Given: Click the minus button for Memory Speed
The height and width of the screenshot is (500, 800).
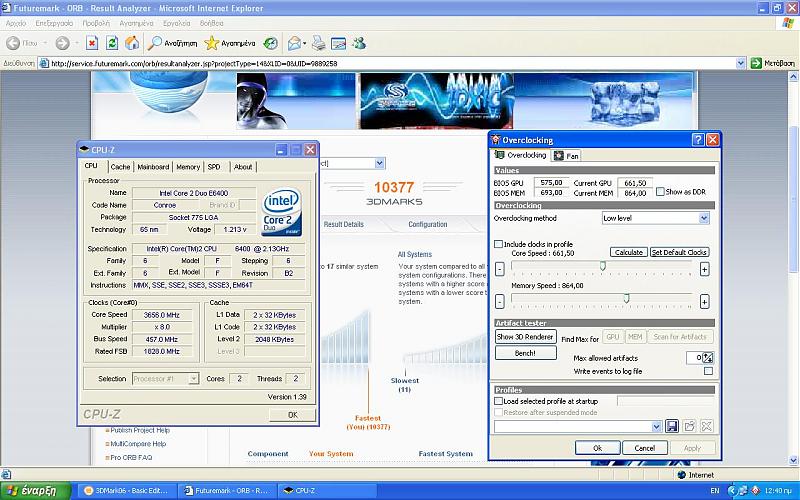Looking at the screenshot, I should click(500, 302).
